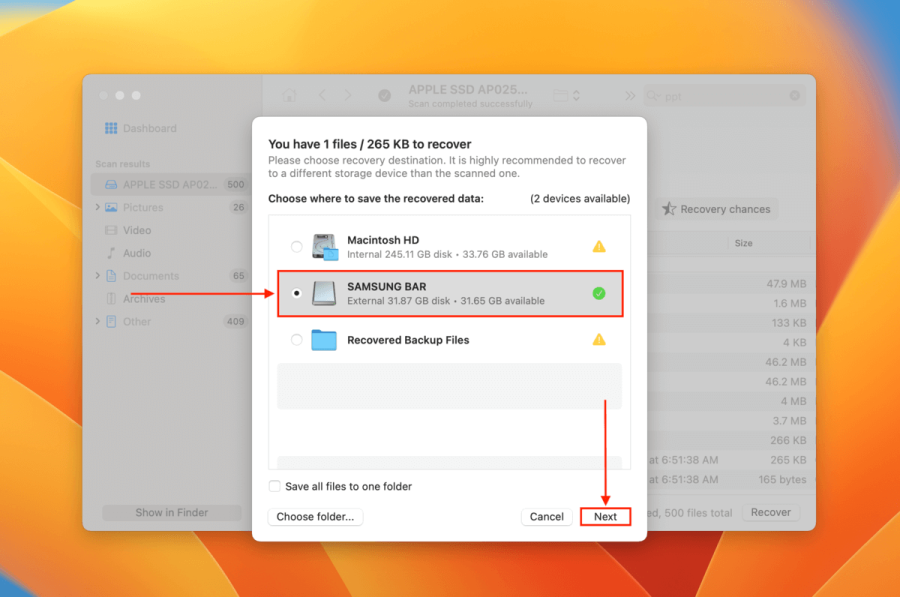The width and height of the screenshot is (900, 597).
Task: Click the green checkmark on SAMSUNG BAR
Action: click(599, 293)
